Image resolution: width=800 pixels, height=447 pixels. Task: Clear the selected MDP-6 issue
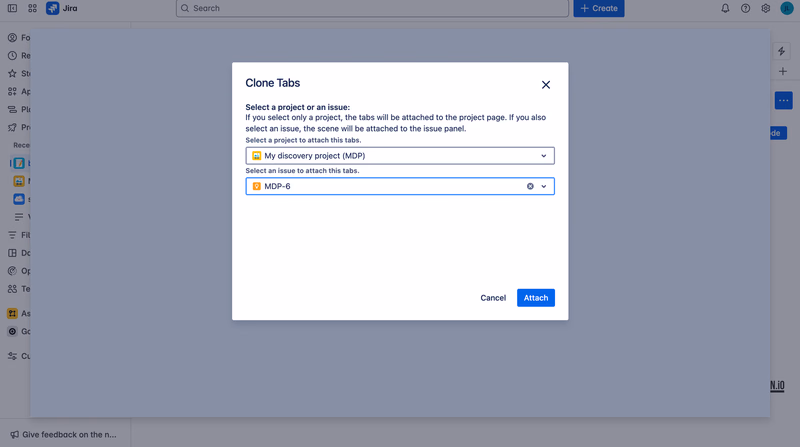pyautogui.click(x=530, y=186)
